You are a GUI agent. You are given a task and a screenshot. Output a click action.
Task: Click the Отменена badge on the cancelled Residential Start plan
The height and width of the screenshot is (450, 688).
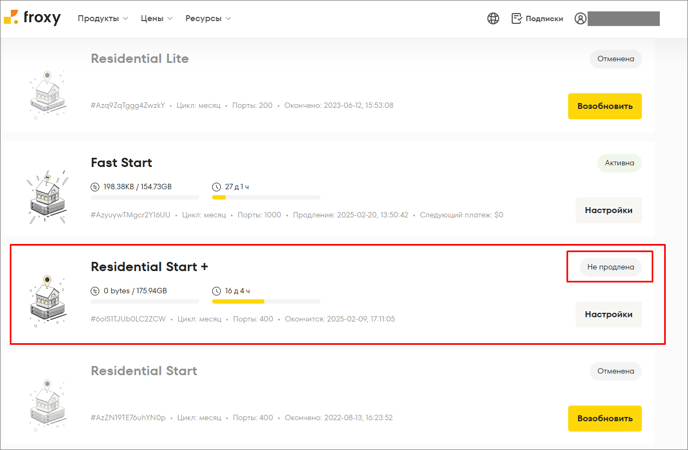click(x=616, y=371)
